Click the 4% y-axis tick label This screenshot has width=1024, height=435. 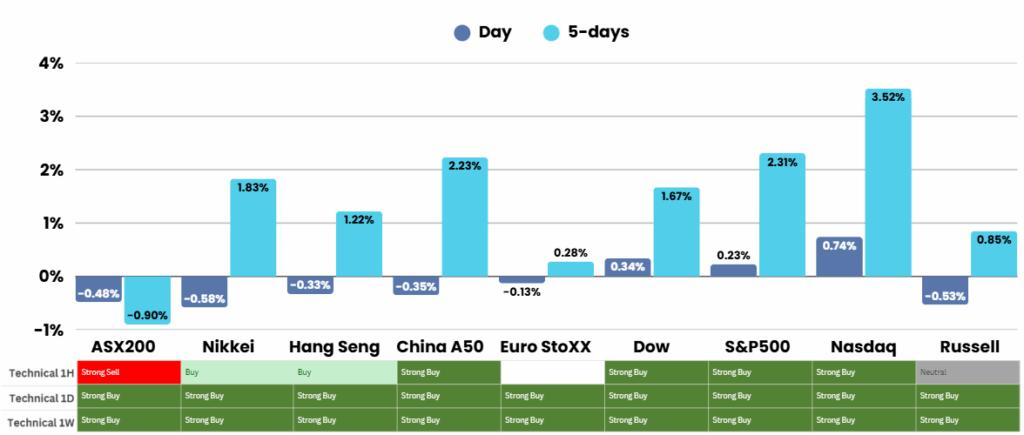point(50,63)
